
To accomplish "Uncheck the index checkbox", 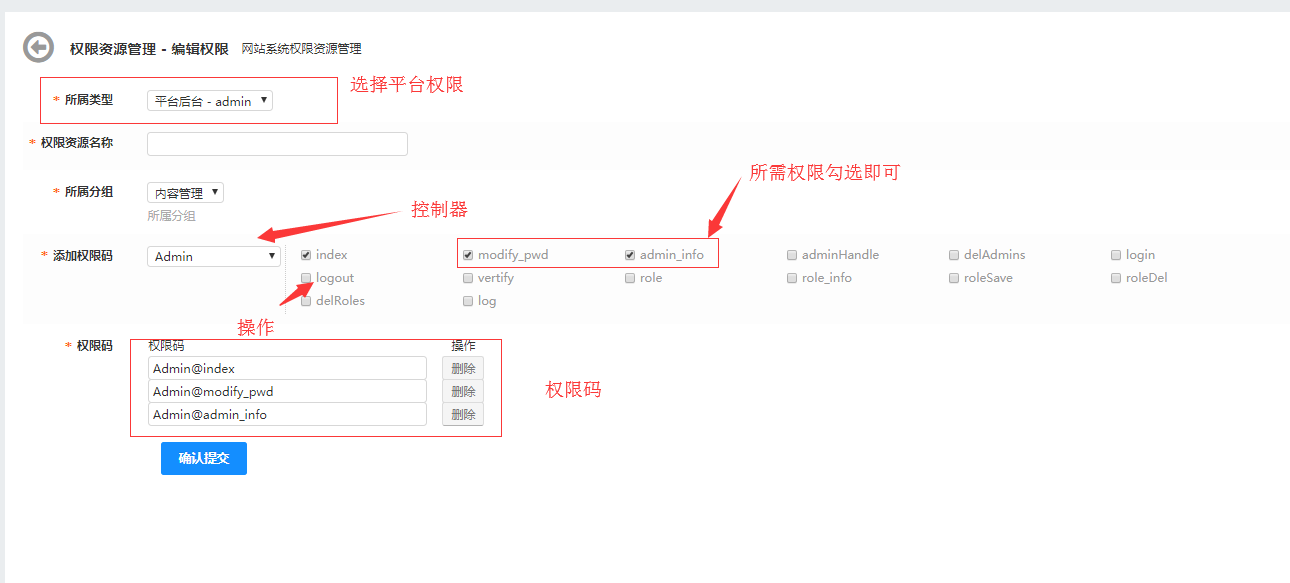I will (x=306, y=255).
